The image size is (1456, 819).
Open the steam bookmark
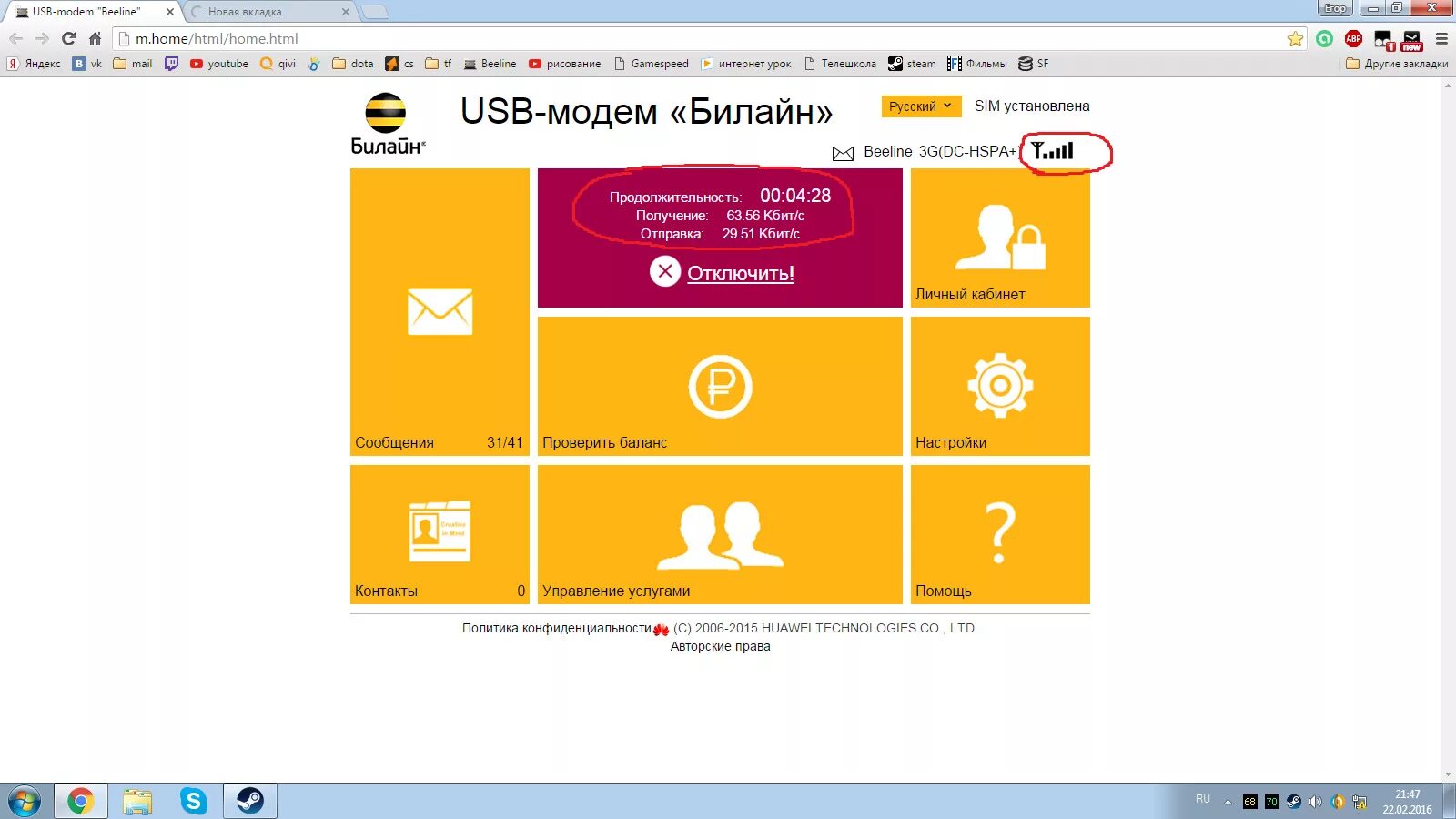[x=912, y=64]
